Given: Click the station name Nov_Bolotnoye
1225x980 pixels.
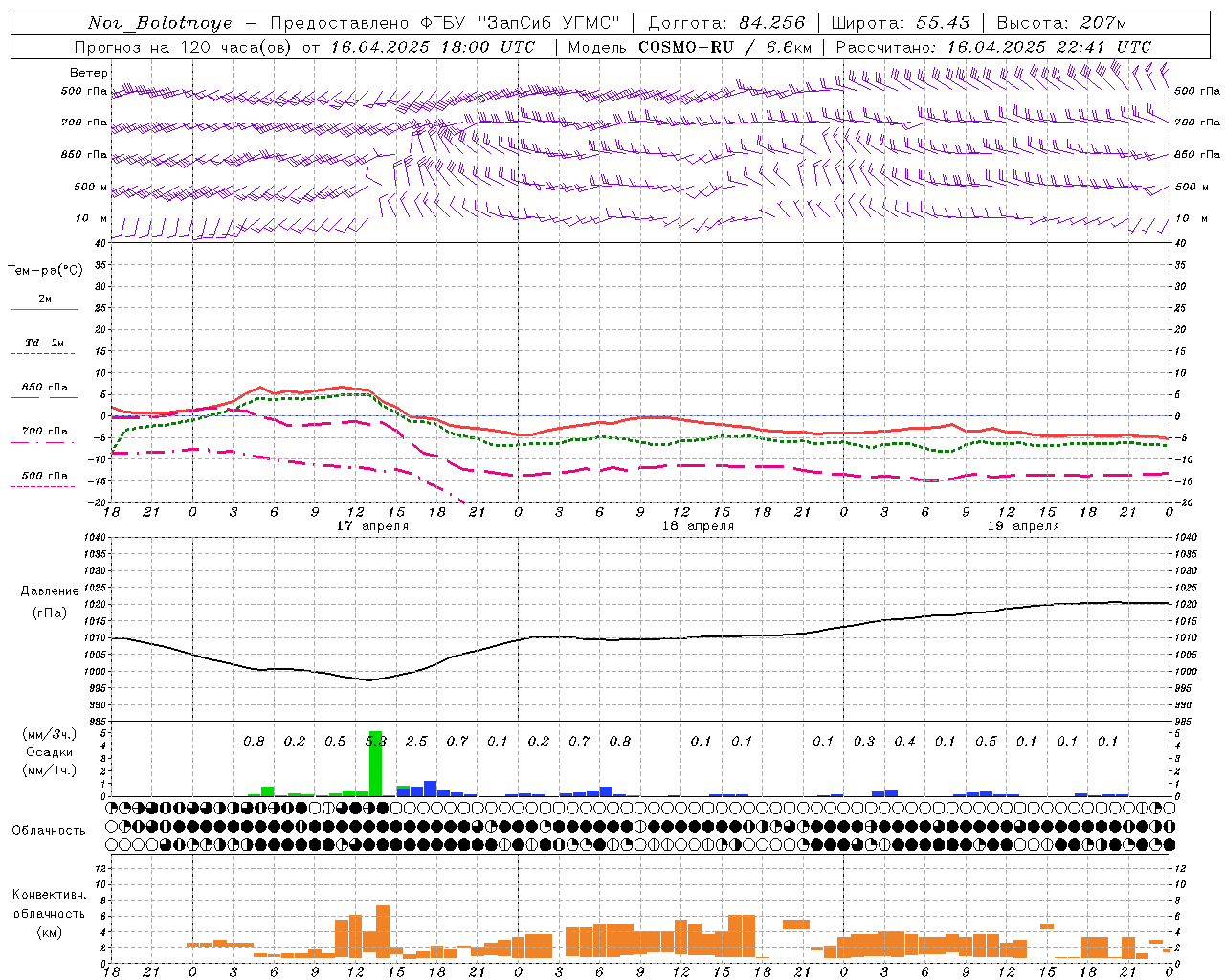Looking at the screenshot, I should coord(160,23).
